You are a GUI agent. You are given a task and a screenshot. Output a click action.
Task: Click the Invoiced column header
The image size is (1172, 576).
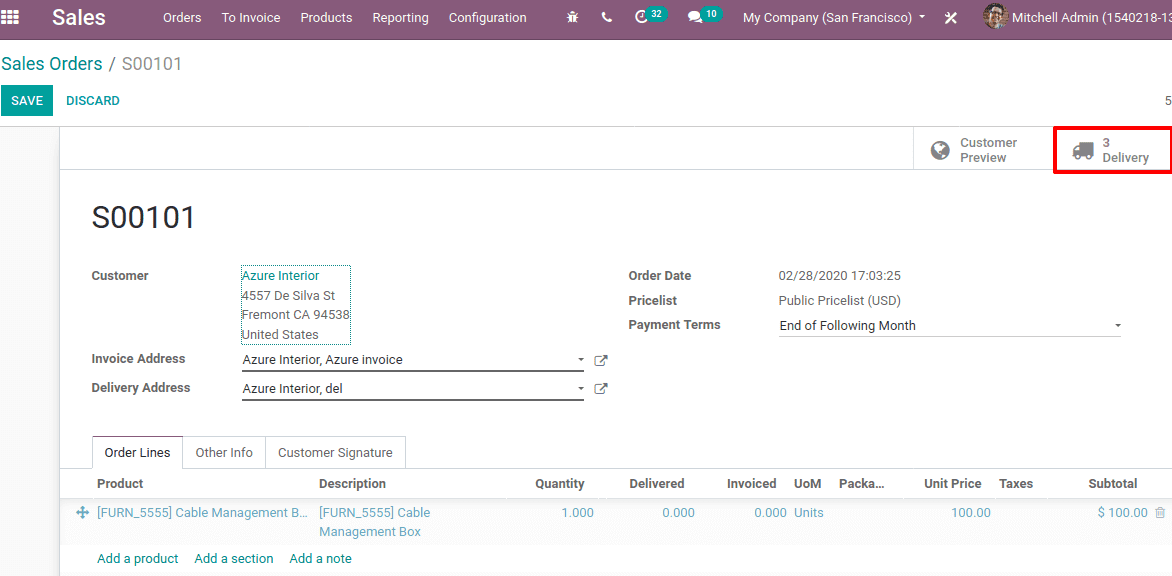click(x=752, y=484)
